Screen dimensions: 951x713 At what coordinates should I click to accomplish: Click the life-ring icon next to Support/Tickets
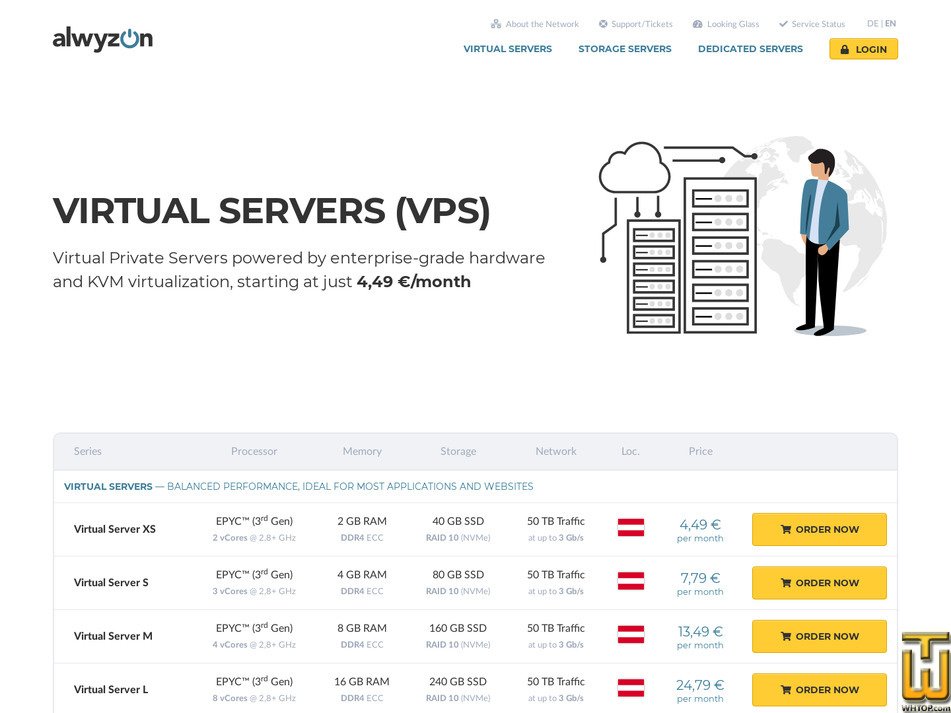[603, 23]
